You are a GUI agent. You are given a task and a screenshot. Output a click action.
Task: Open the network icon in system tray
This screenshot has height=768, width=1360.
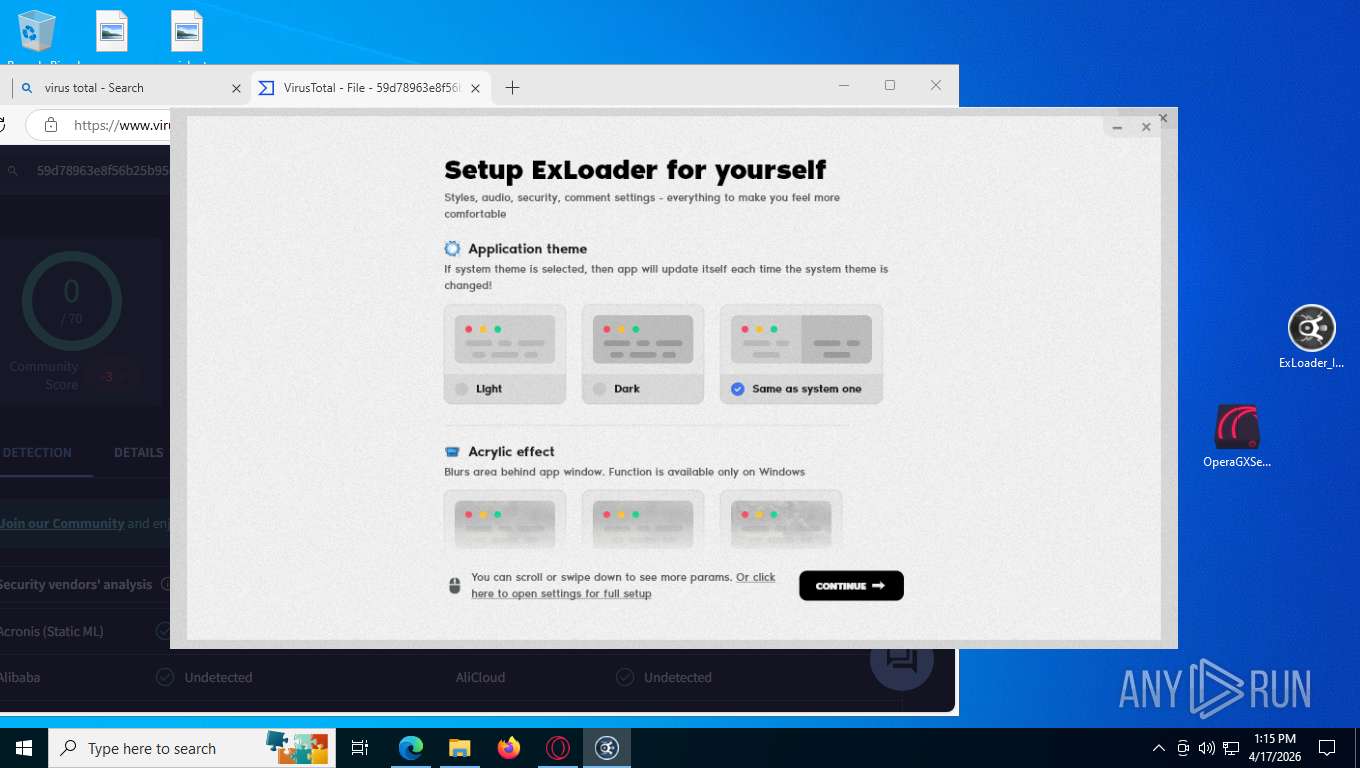(x=1231, y=748)
